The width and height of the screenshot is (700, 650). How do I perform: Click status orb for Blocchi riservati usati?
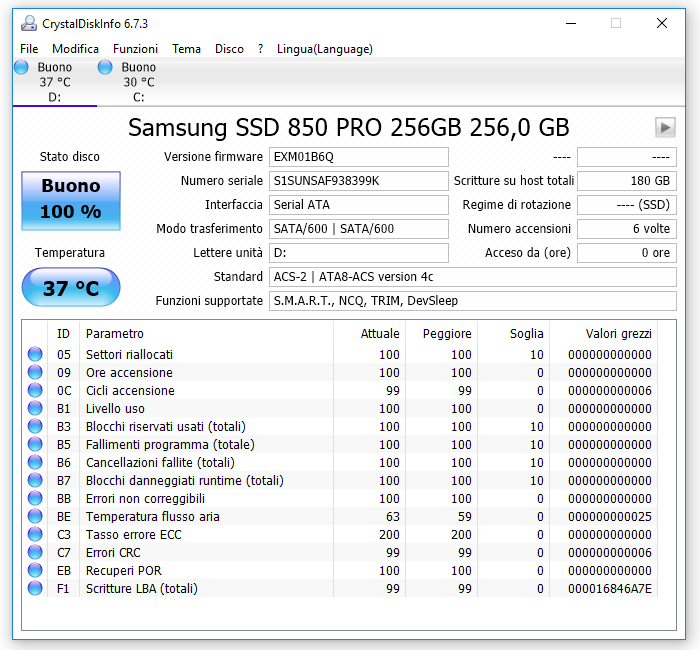coord(35,426)
